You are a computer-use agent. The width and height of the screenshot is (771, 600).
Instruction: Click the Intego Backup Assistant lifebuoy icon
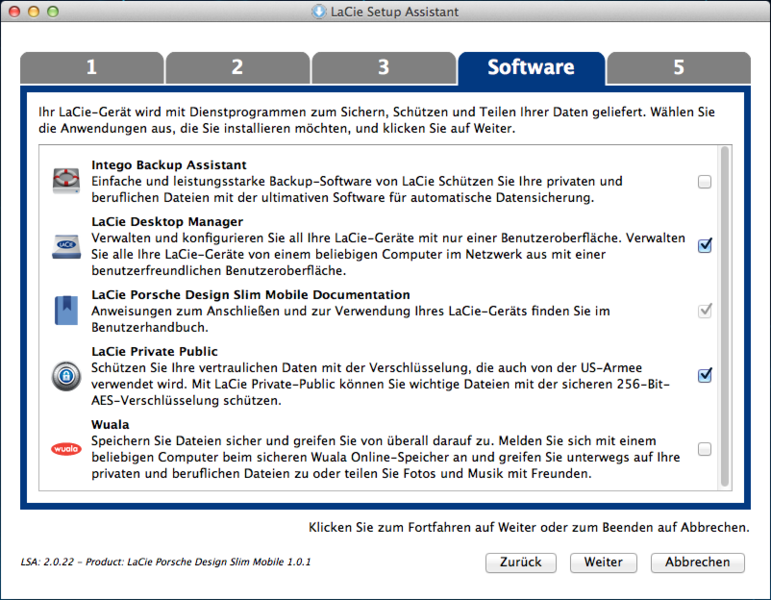pos(66,181)
